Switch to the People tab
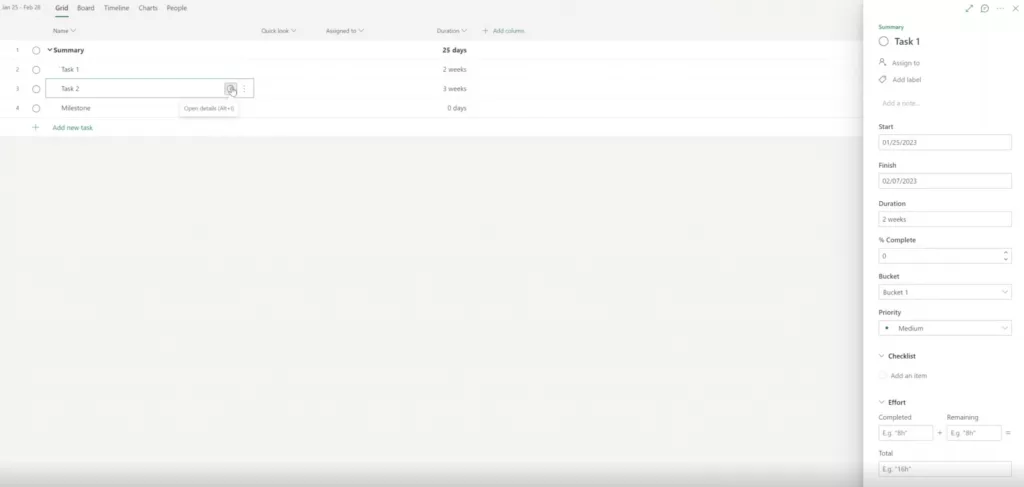This screenshot has width=1024, height=487. coord(176,8)
